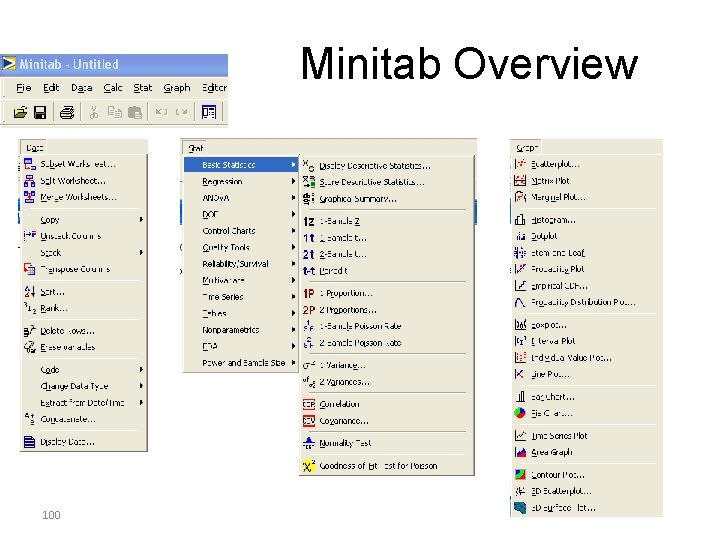Click the Print toolbar icon
Screen dimensions: 720x540
[67, 112]
